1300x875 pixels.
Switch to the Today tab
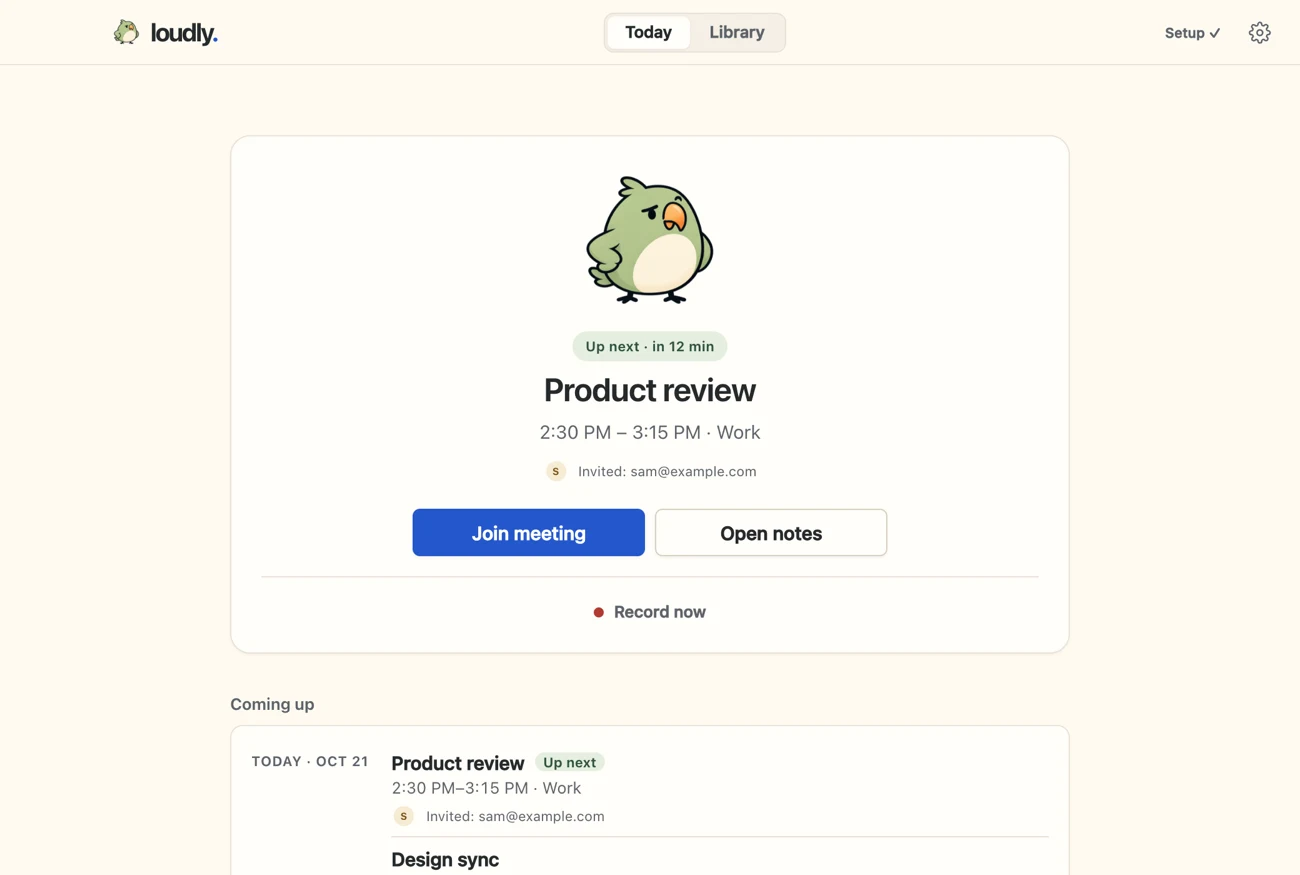[x=648, y=32]
